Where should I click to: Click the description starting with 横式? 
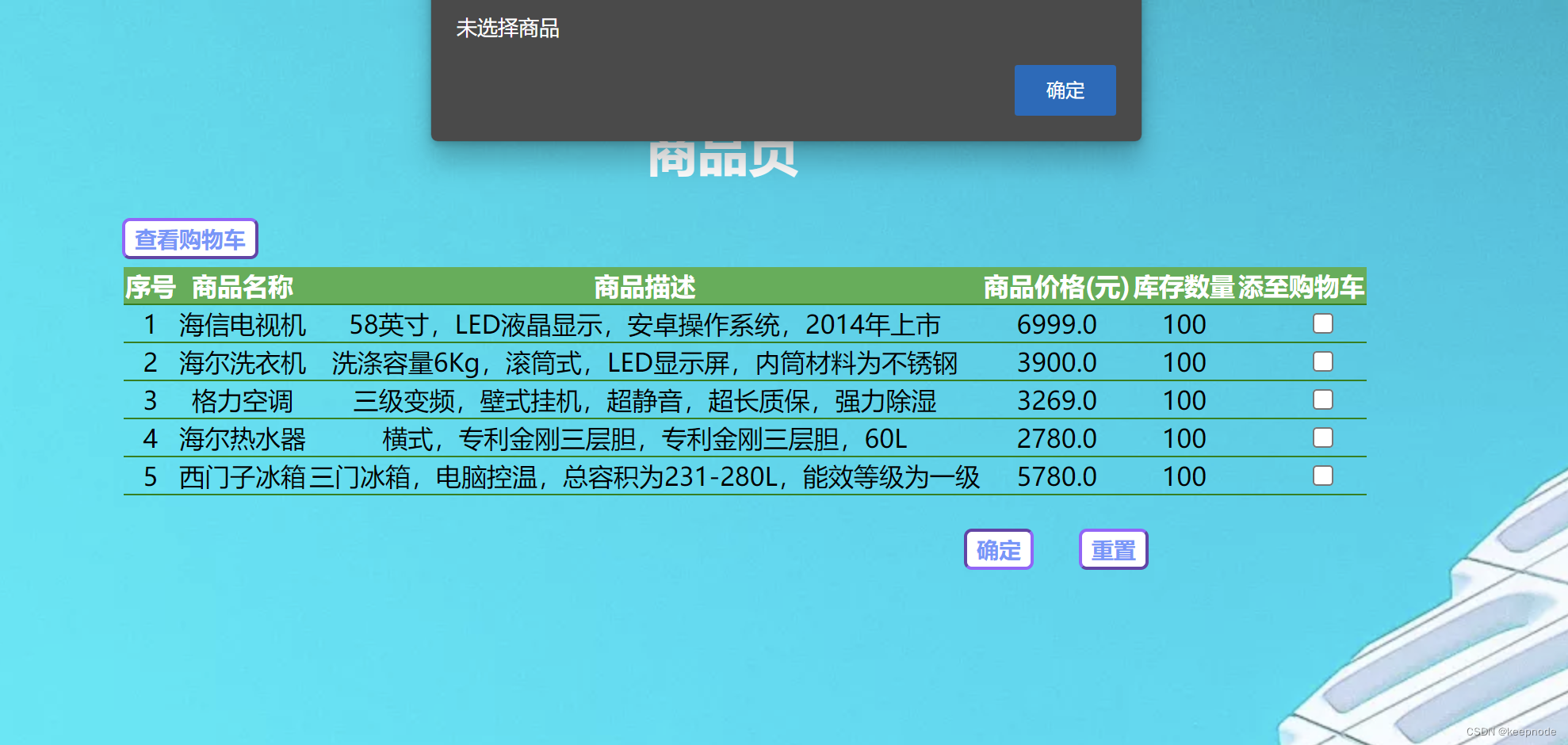click(x=644, y=439)
